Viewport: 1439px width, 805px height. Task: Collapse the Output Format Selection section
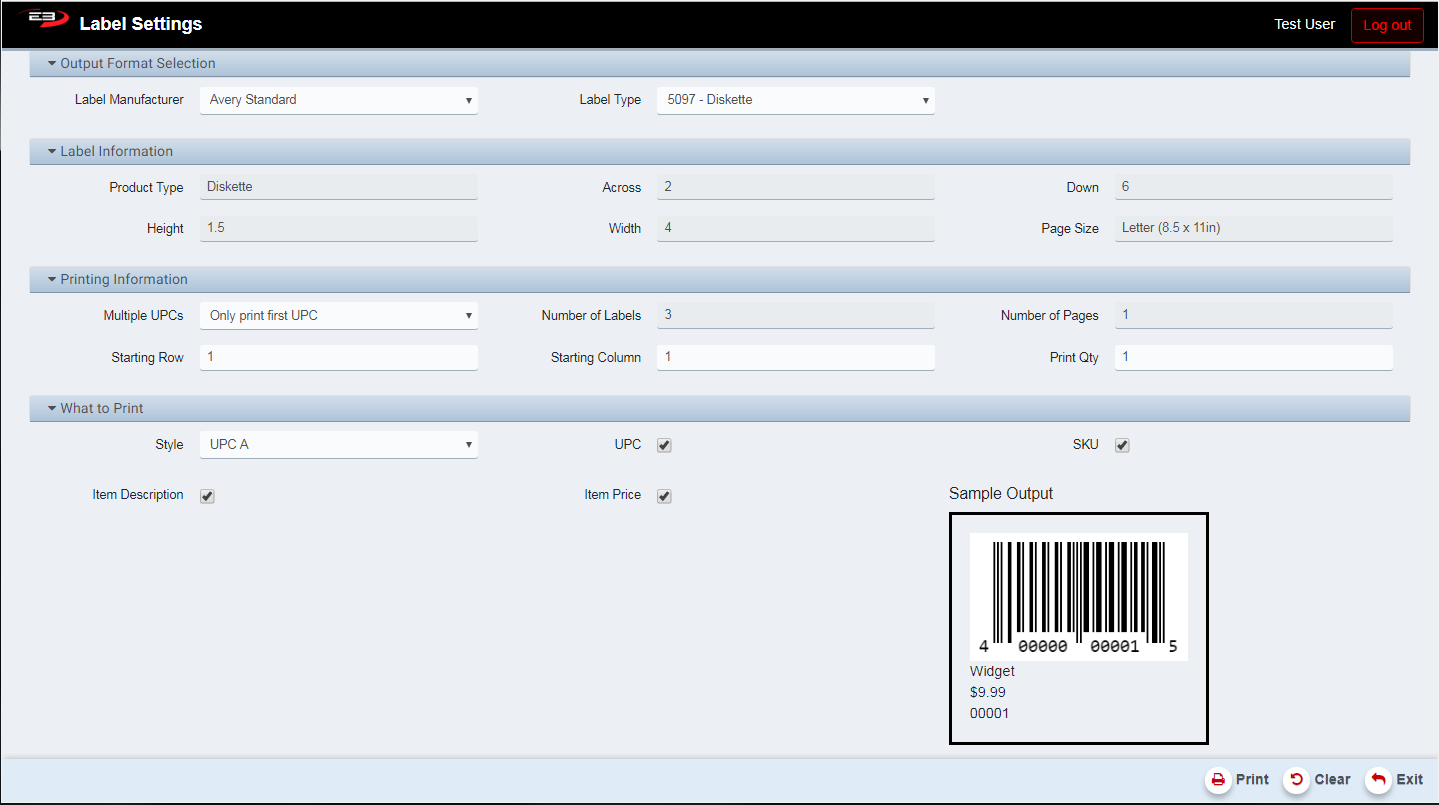pos(52,64)
